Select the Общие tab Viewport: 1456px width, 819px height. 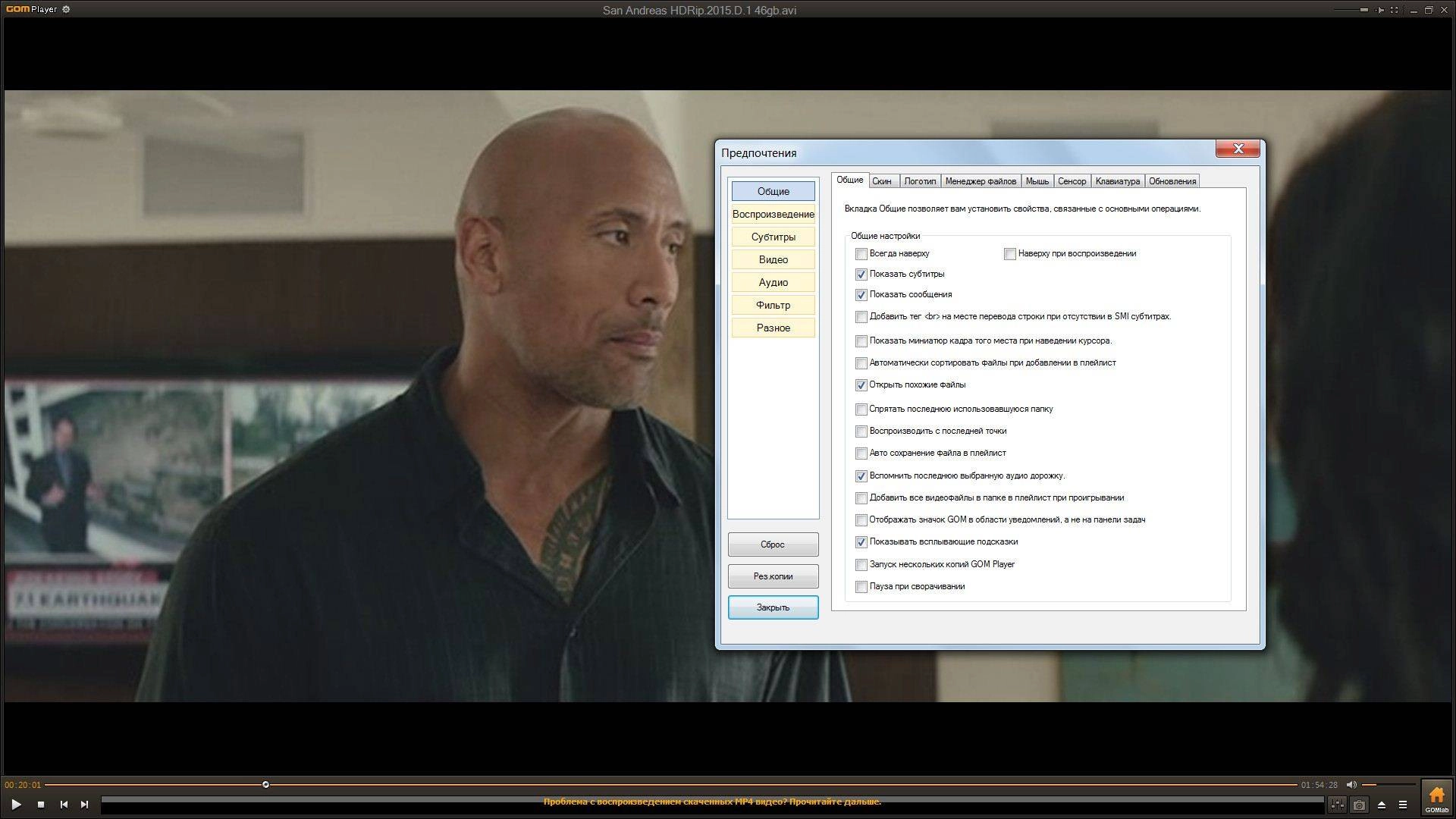click(849, 180)
